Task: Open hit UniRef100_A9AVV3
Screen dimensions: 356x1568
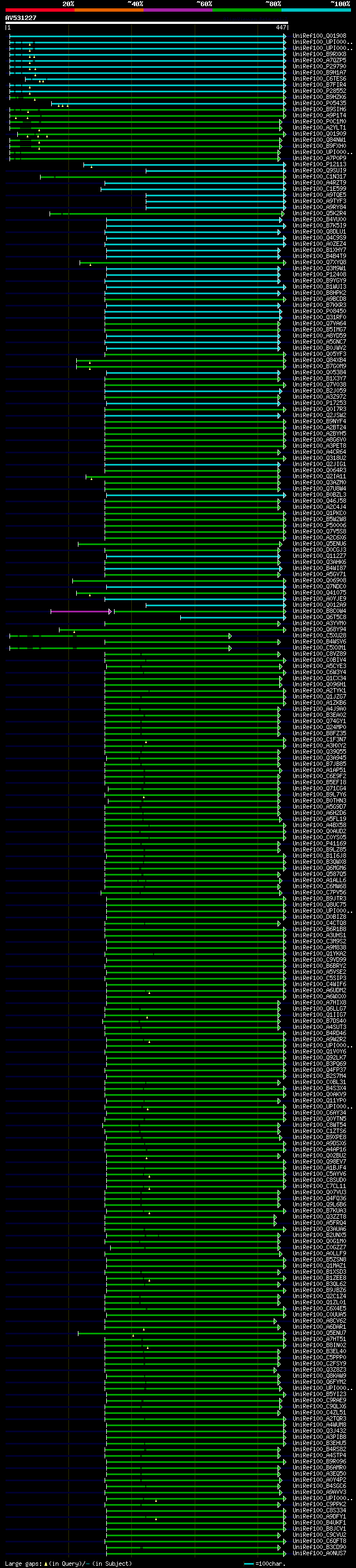Action: [x=319, y=1492]
